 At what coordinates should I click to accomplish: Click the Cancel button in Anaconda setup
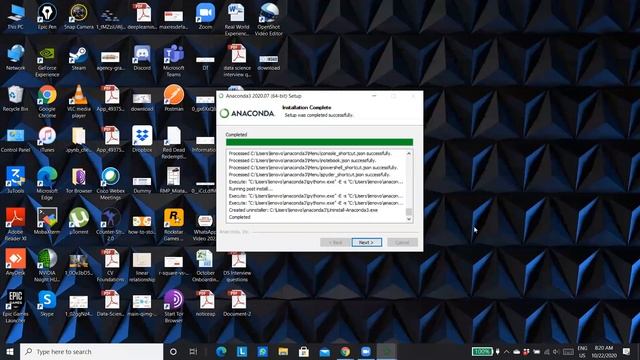point(402,242)
